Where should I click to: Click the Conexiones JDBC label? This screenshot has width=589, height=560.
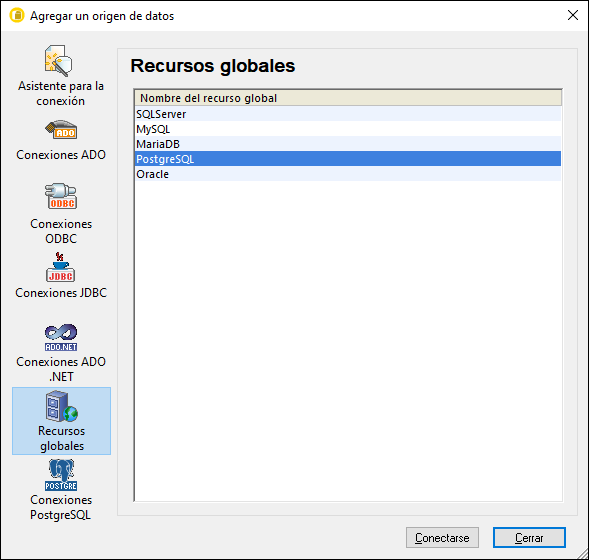point(61,293)
